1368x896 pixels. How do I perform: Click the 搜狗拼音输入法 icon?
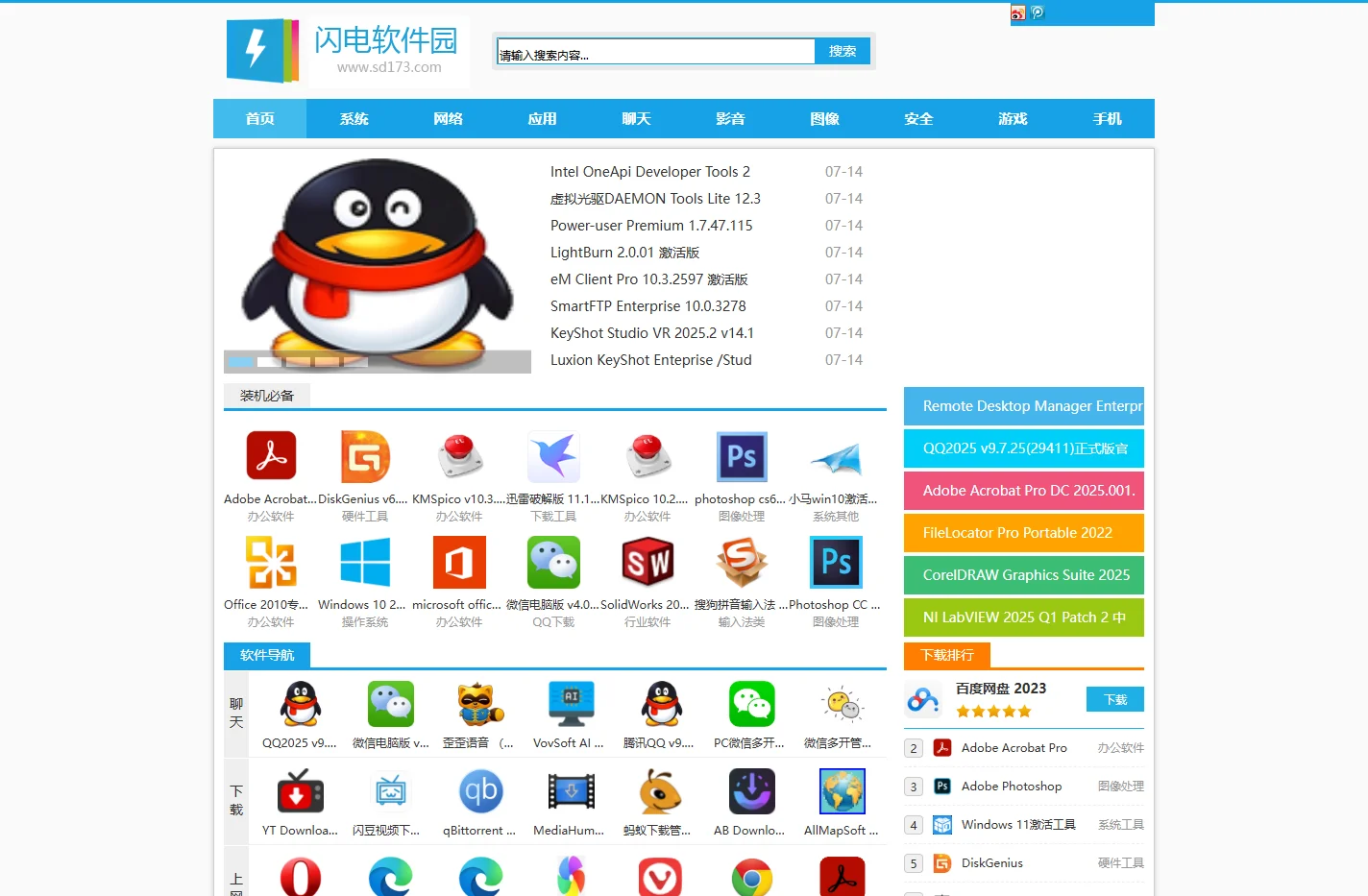742,562
